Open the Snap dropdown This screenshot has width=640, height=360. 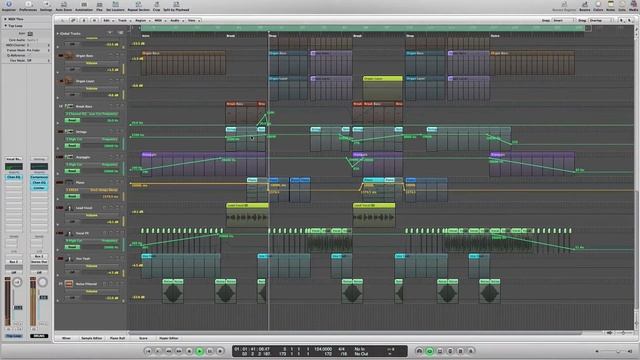(x=564, y=20)
